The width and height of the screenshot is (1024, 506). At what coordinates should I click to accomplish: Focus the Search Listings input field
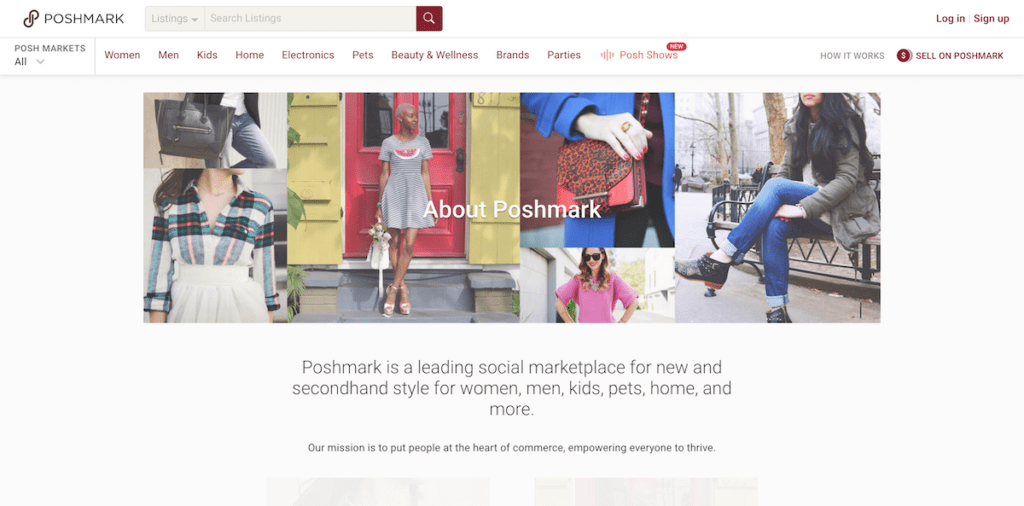pyautogui.click(x=310, y=18)
